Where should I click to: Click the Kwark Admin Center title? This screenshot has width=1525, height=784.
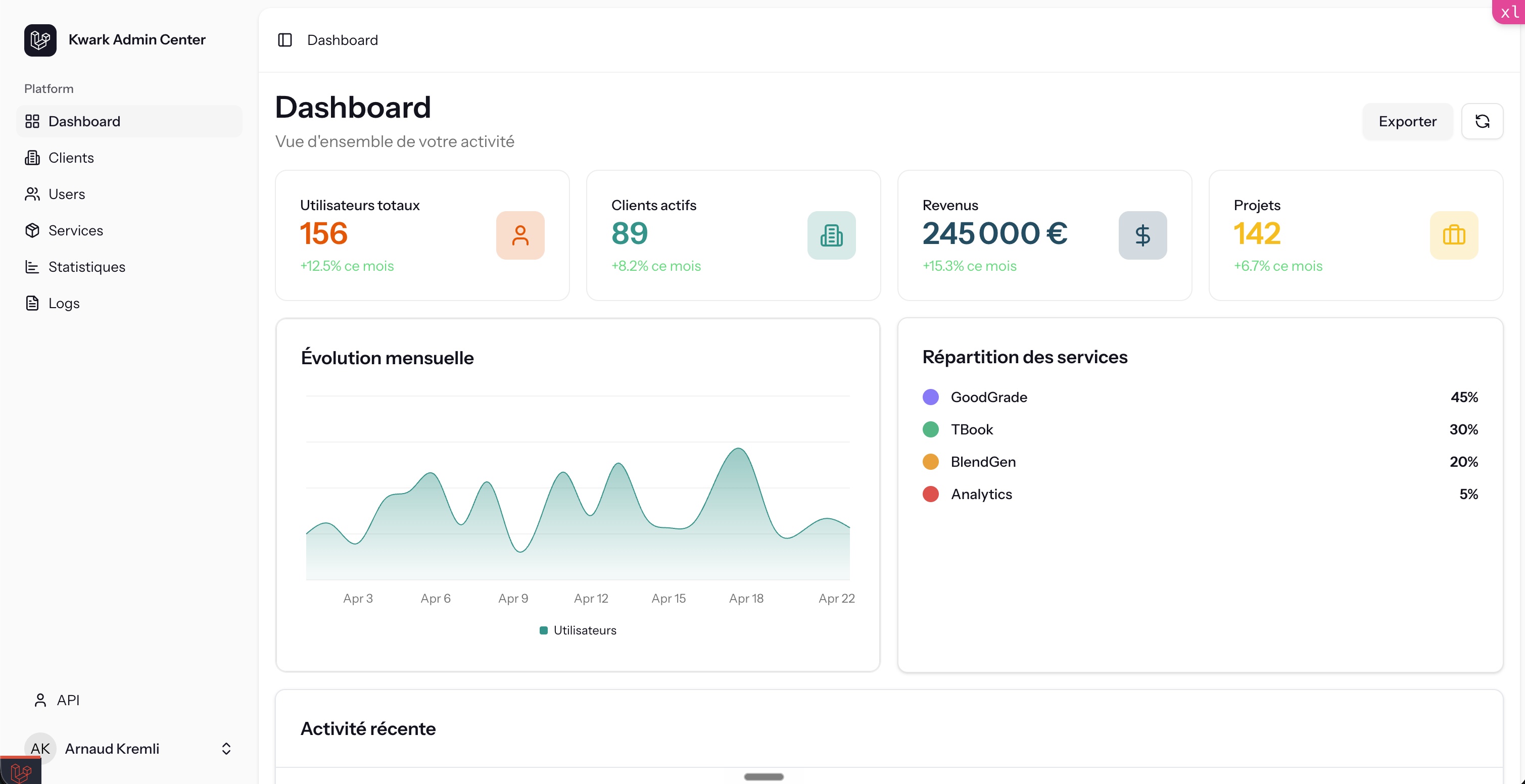point(137,39)
